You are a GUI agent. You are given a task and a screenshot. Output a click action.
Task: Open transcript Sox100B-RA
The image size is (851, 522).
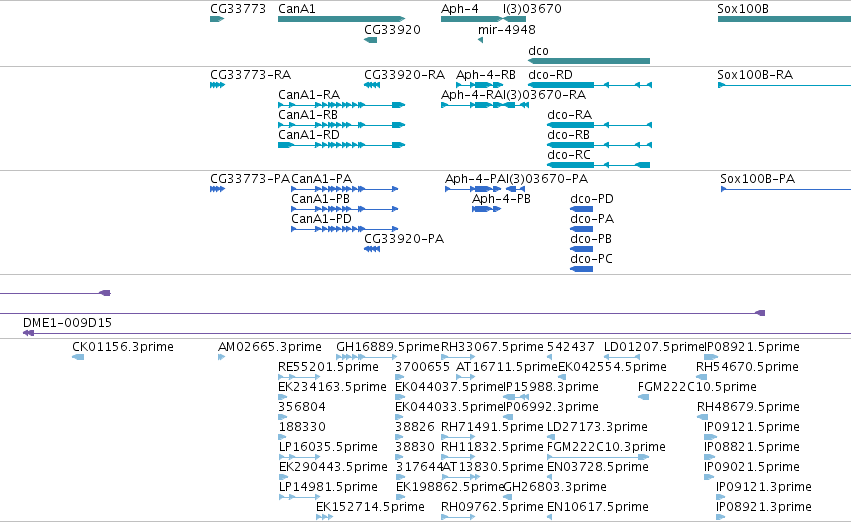point(755,75)
